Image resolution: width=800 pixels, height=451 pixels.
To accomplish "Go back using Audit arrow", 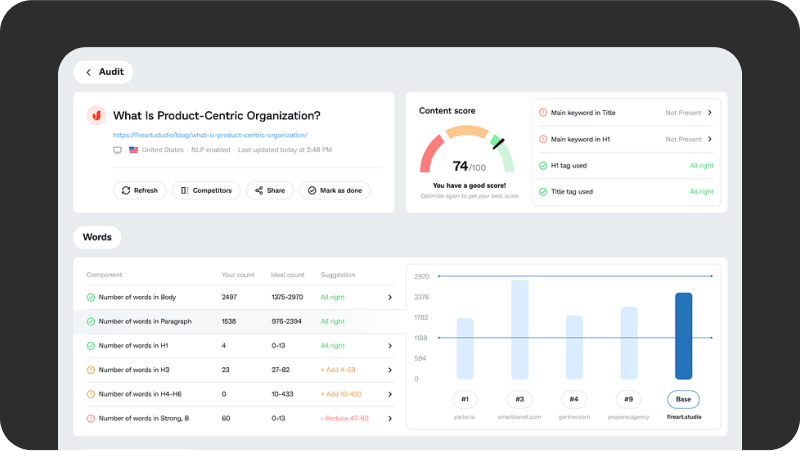I will (88, 72).
